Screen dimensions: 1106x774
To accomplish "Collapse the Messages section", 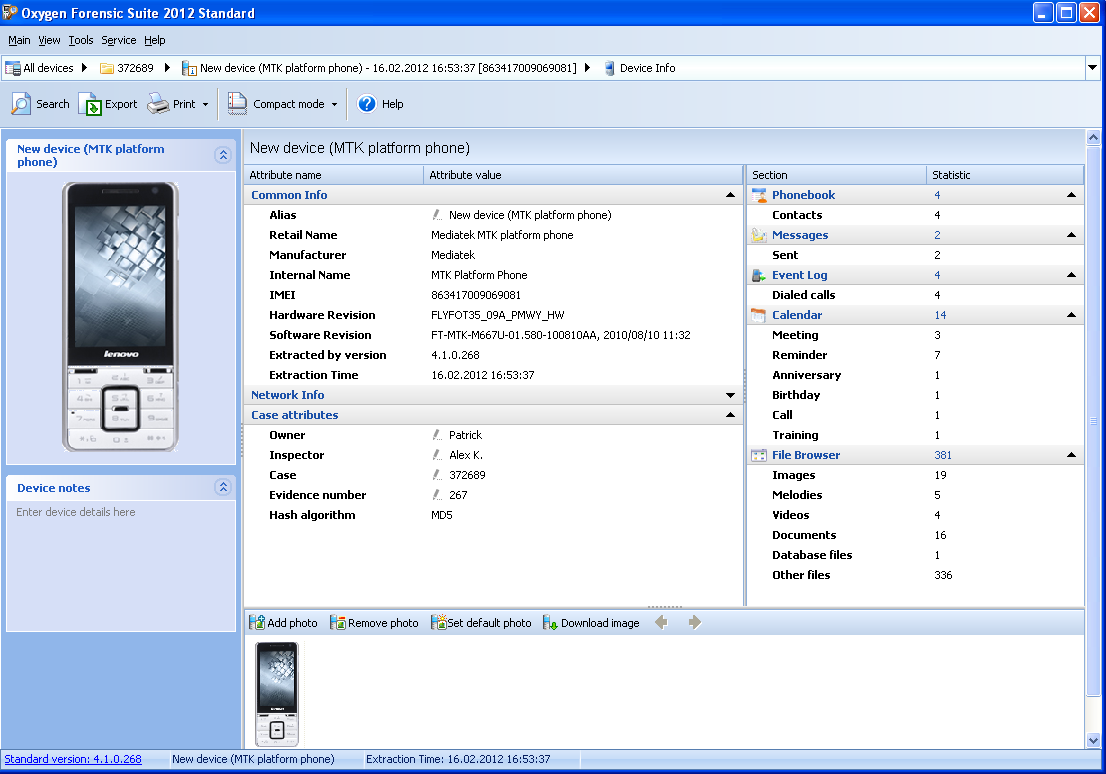I will [x=1071, y=235].
